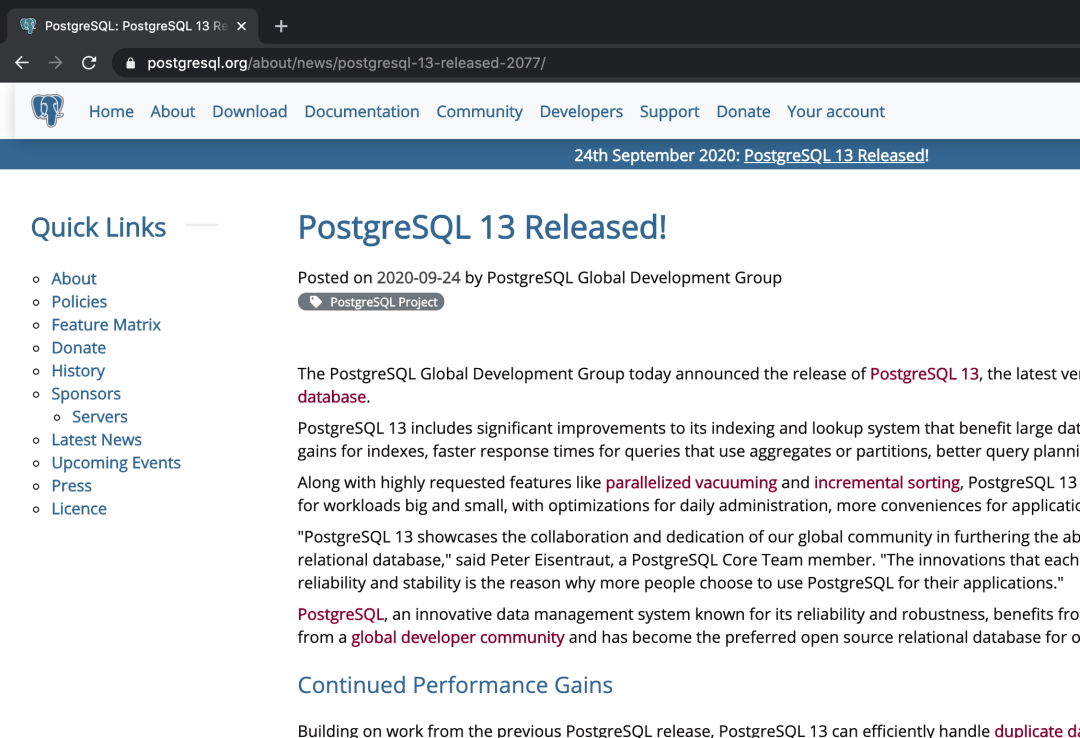Open Upcoming Events from Quick Links
1080x738 pixels.
(x=116, y=462)
